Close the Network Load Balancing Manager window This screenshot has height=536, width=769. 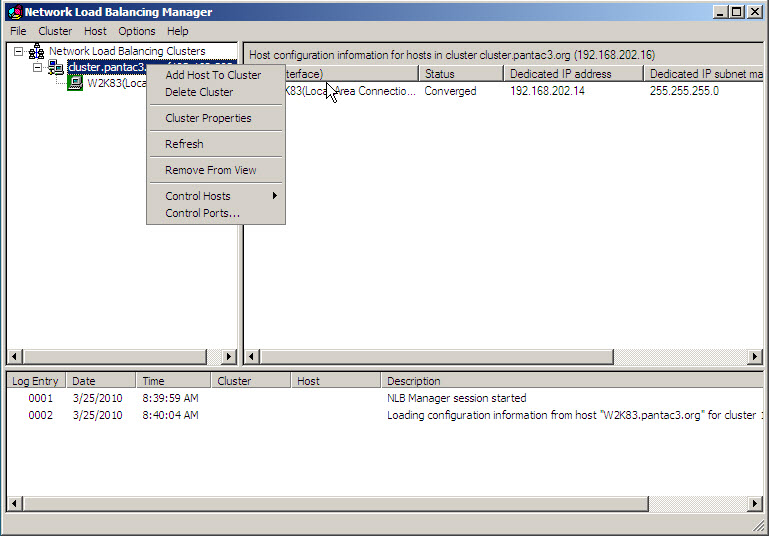tap(755, 12)
